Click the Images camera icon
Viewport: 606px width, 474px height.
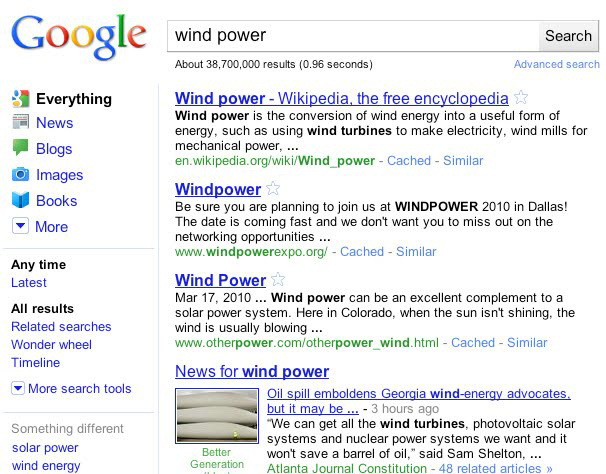pos(20,174)
